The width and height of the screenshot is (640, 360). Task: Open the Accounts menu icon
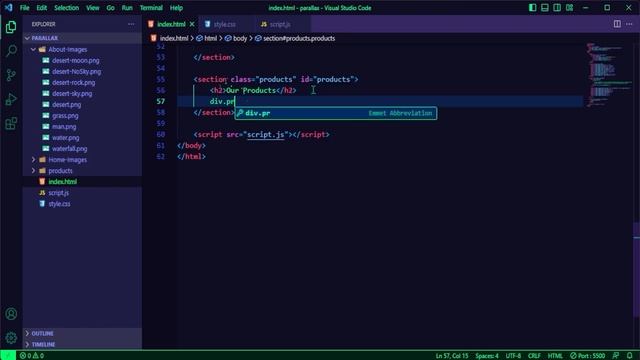coord(11,313)
